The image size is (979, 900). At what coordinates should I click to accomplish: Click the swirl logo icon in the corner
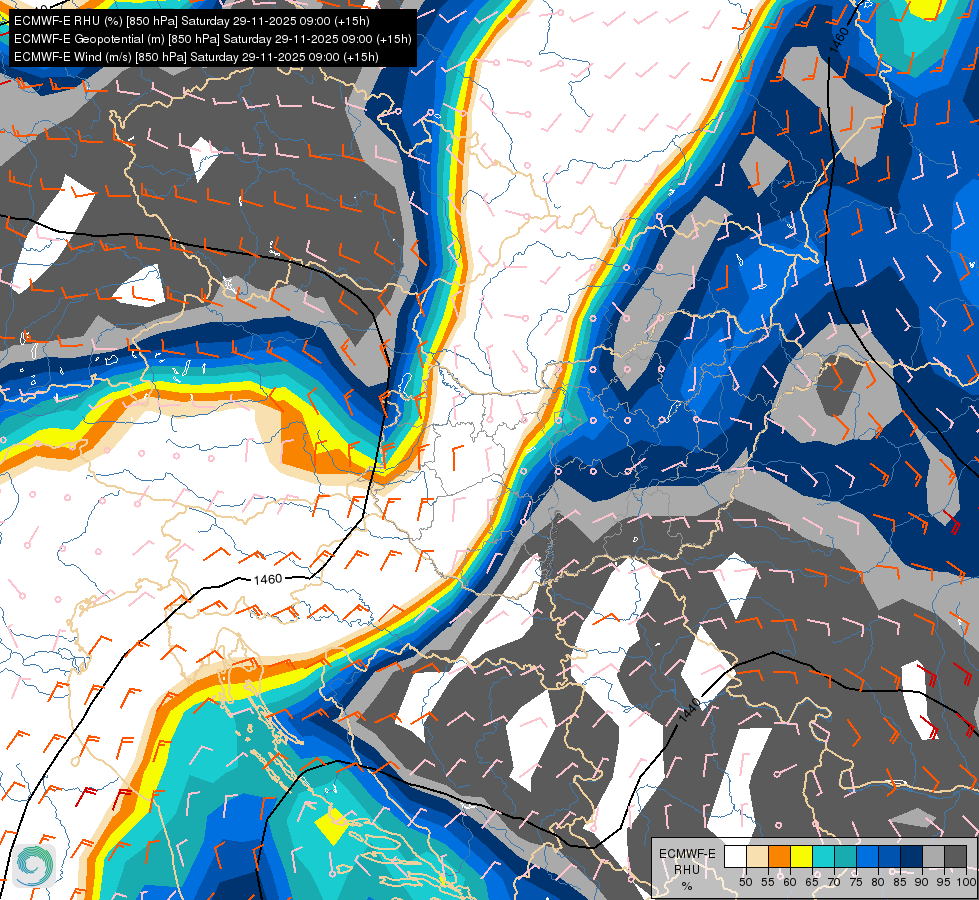[x=34, y=865]
